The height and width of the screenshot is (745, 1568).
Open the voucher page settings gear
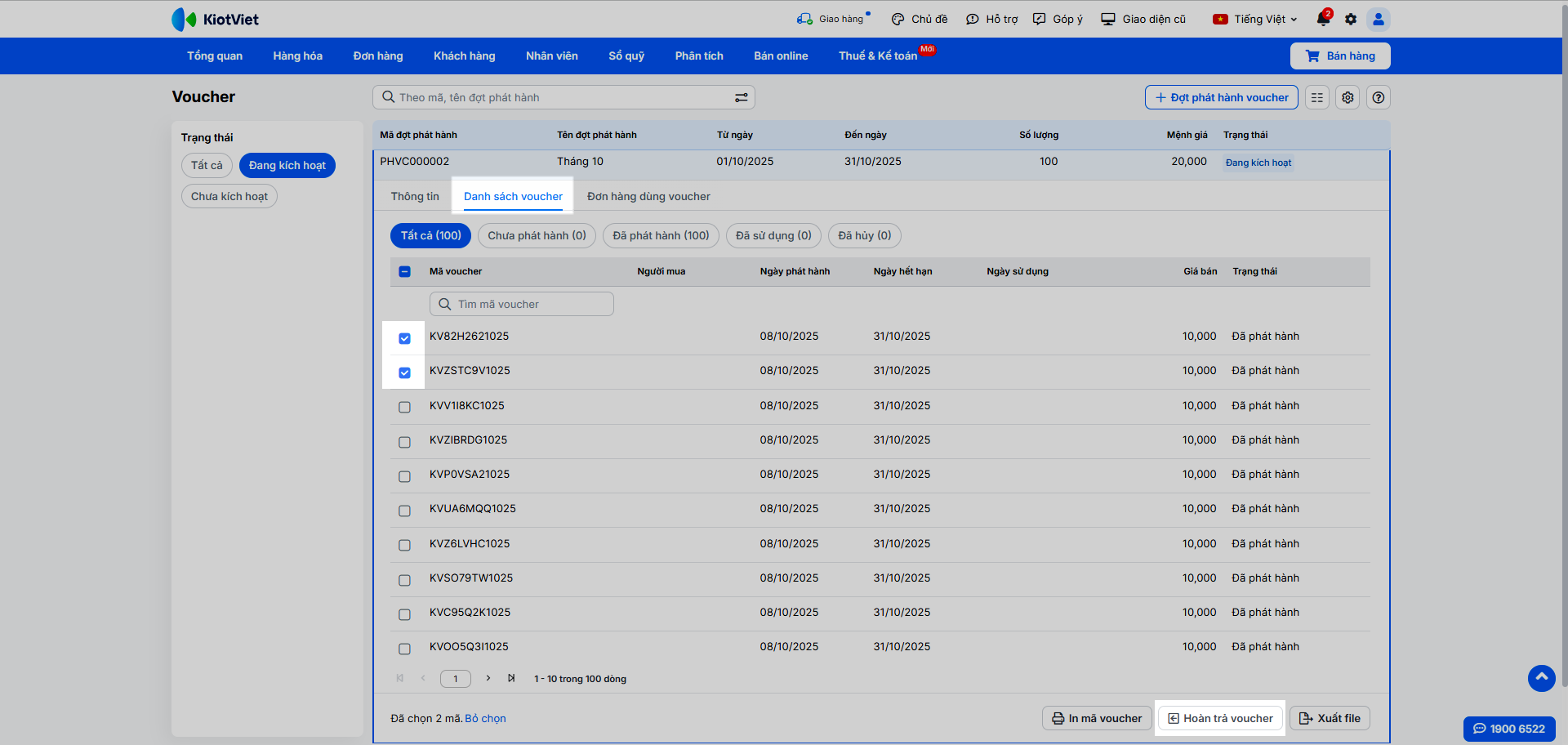point(1347,97)
